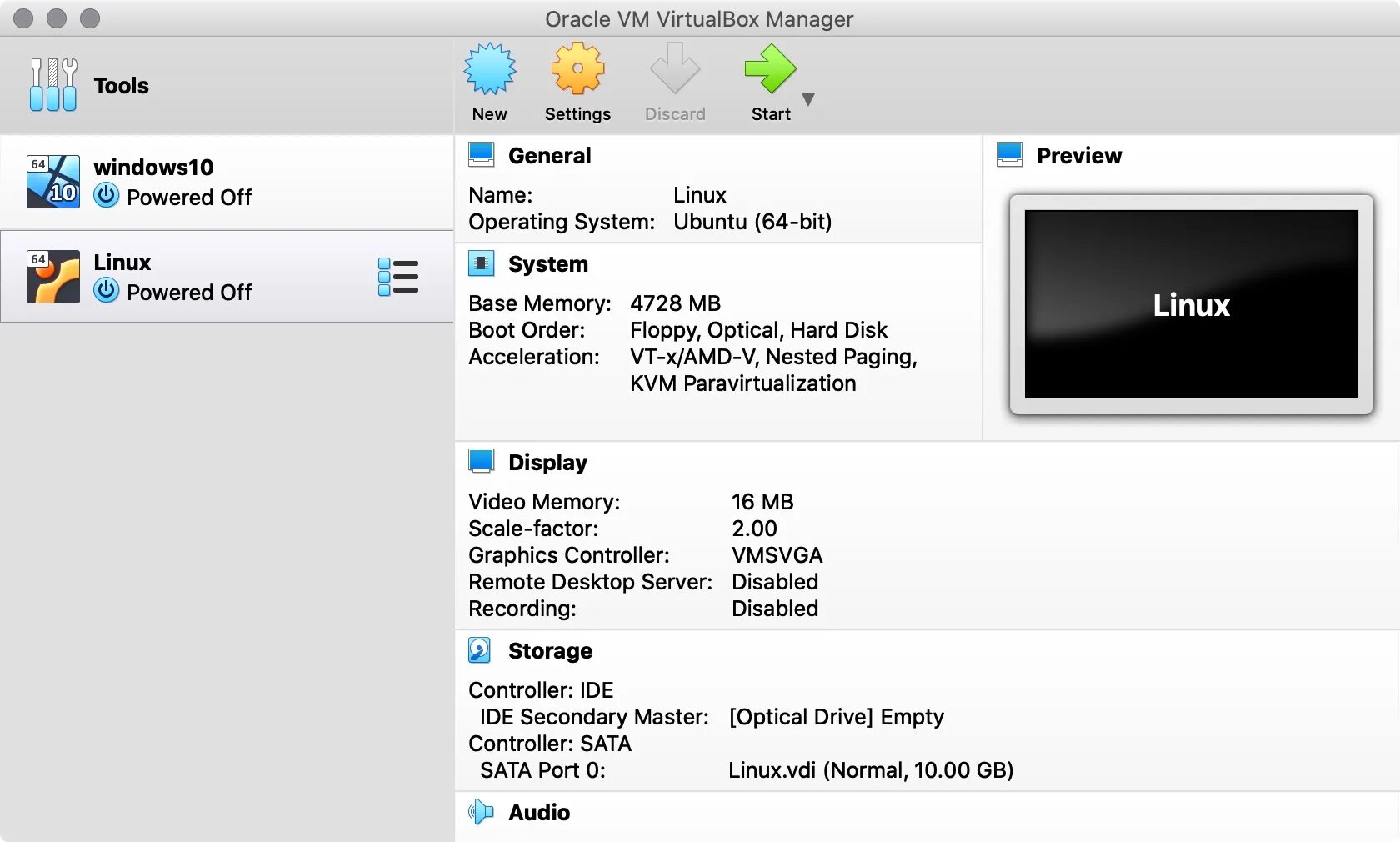Click the VMSVGA graphics controller value

(x=777, y=555)
